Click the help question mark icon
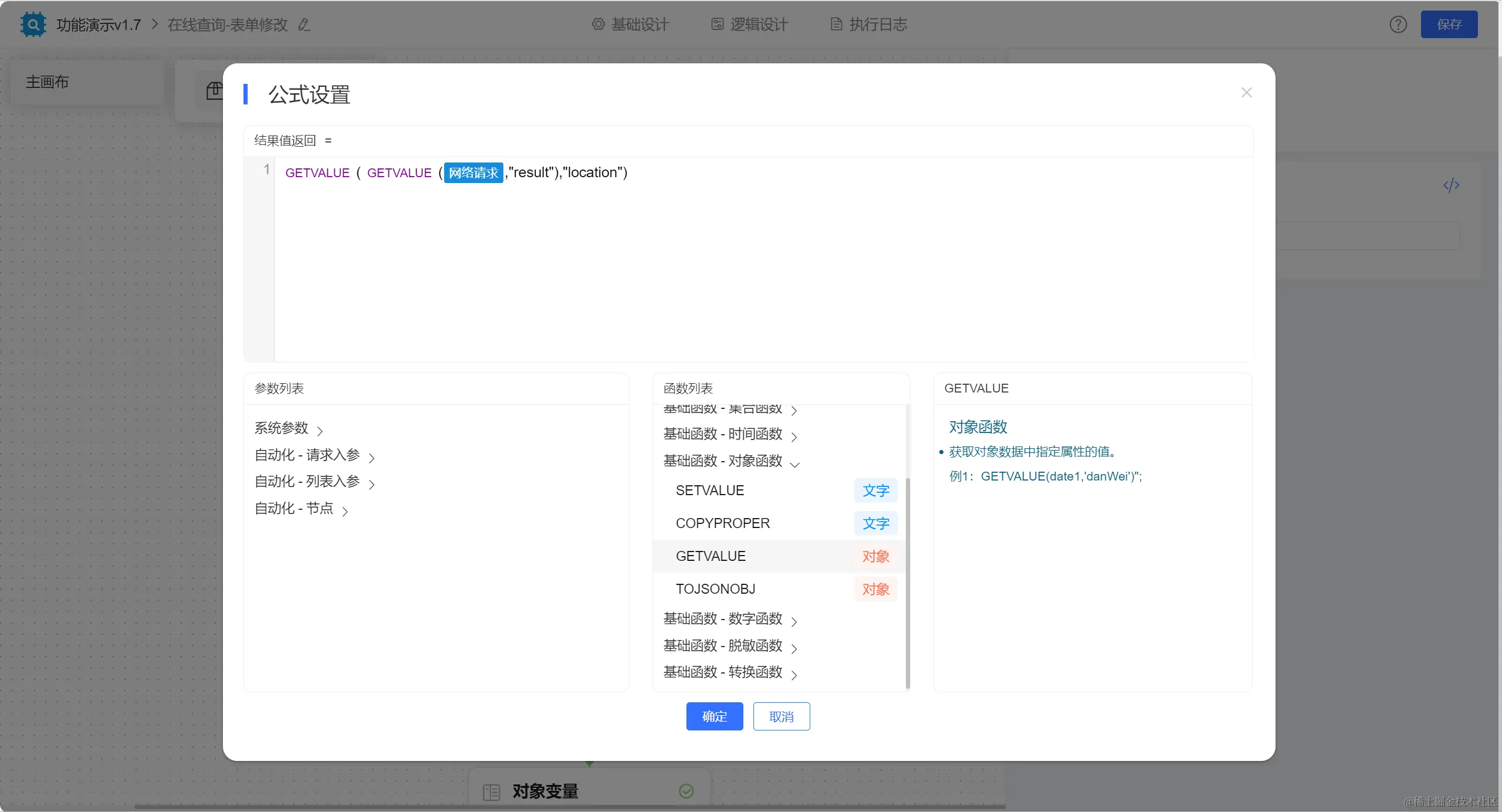1502x812 pixels. 1398,25
